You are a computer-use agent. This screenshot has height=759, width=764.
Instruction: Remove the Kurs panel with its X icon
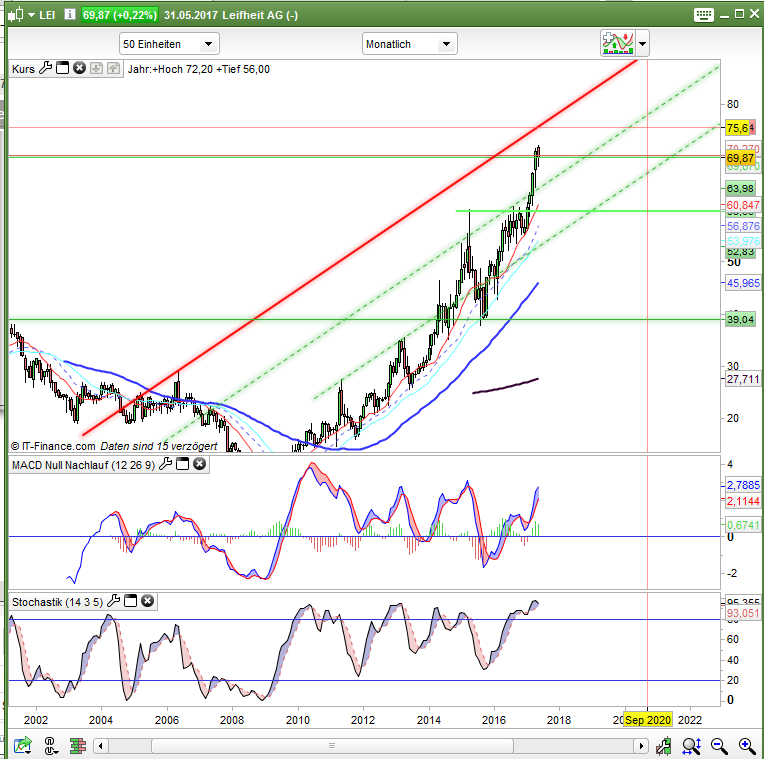pos(79,68)
